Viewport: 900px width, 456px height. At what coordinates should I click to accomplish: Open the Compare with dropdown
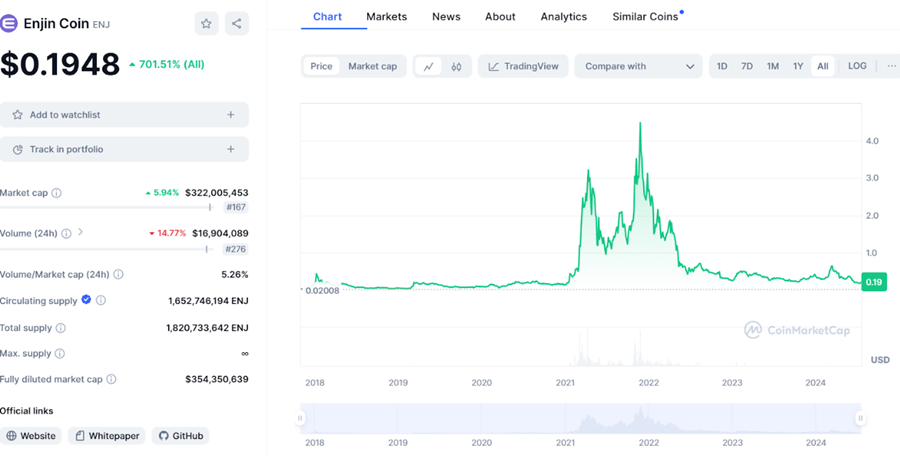click(638, 66)
